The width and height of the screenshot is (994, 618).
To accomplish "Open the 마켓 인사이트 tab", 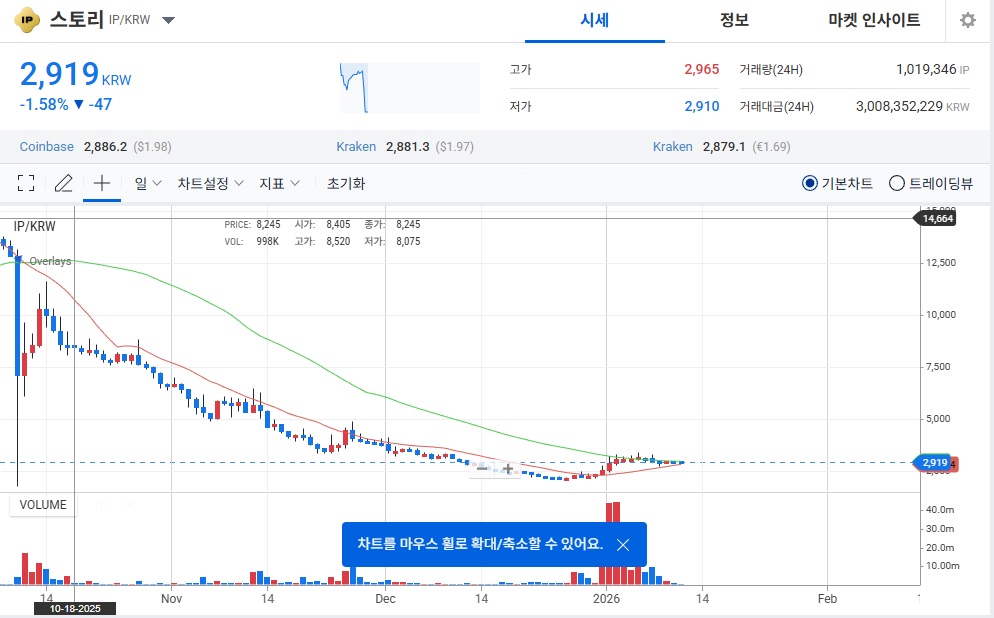I will tap(874, 21).
